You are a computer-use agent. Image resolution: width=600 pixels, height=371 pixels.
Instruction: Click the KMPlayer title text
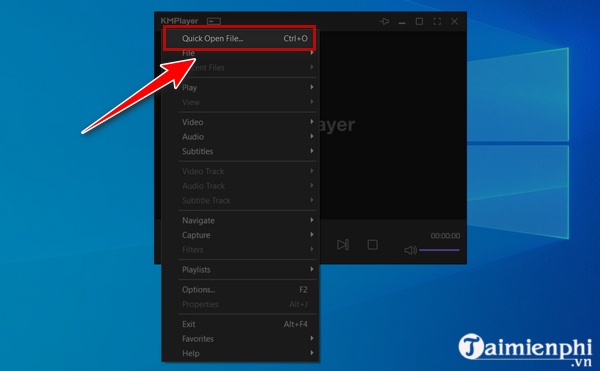tap(179, 21)
